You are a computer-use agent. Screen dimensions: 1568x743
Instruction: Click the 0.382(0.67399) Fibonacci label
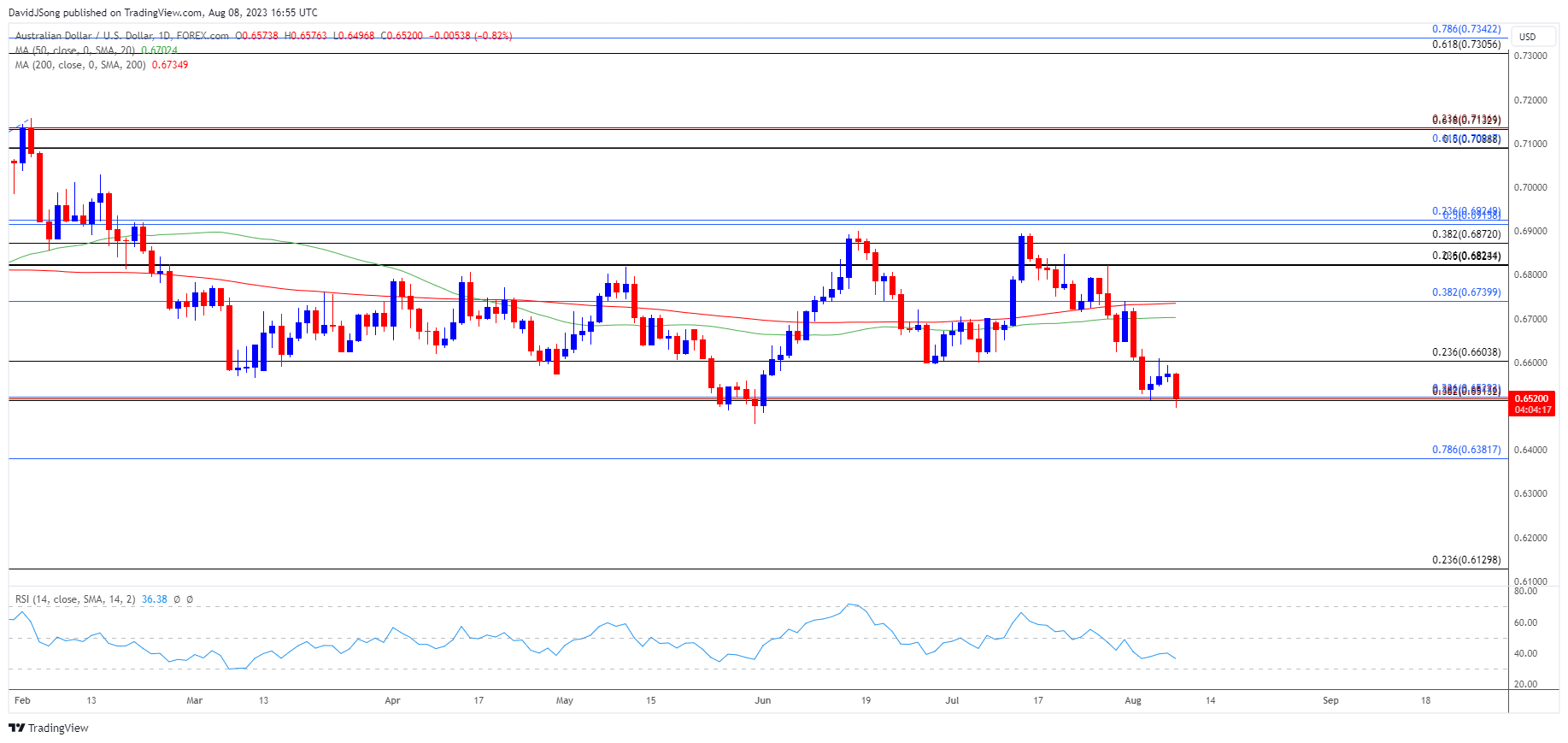tap(1466, 292)
